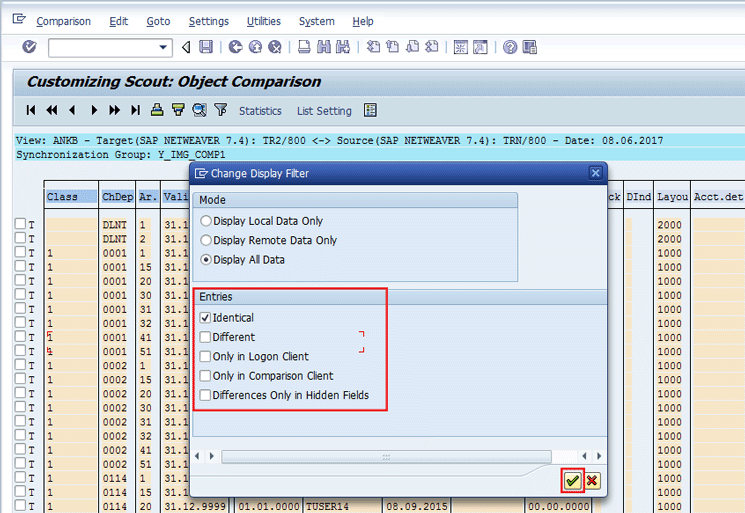Image resolution: width=745 pixels, height=513 pixels.
Task: Select Display Local Data Only option
Action: [x=207, y=221]
